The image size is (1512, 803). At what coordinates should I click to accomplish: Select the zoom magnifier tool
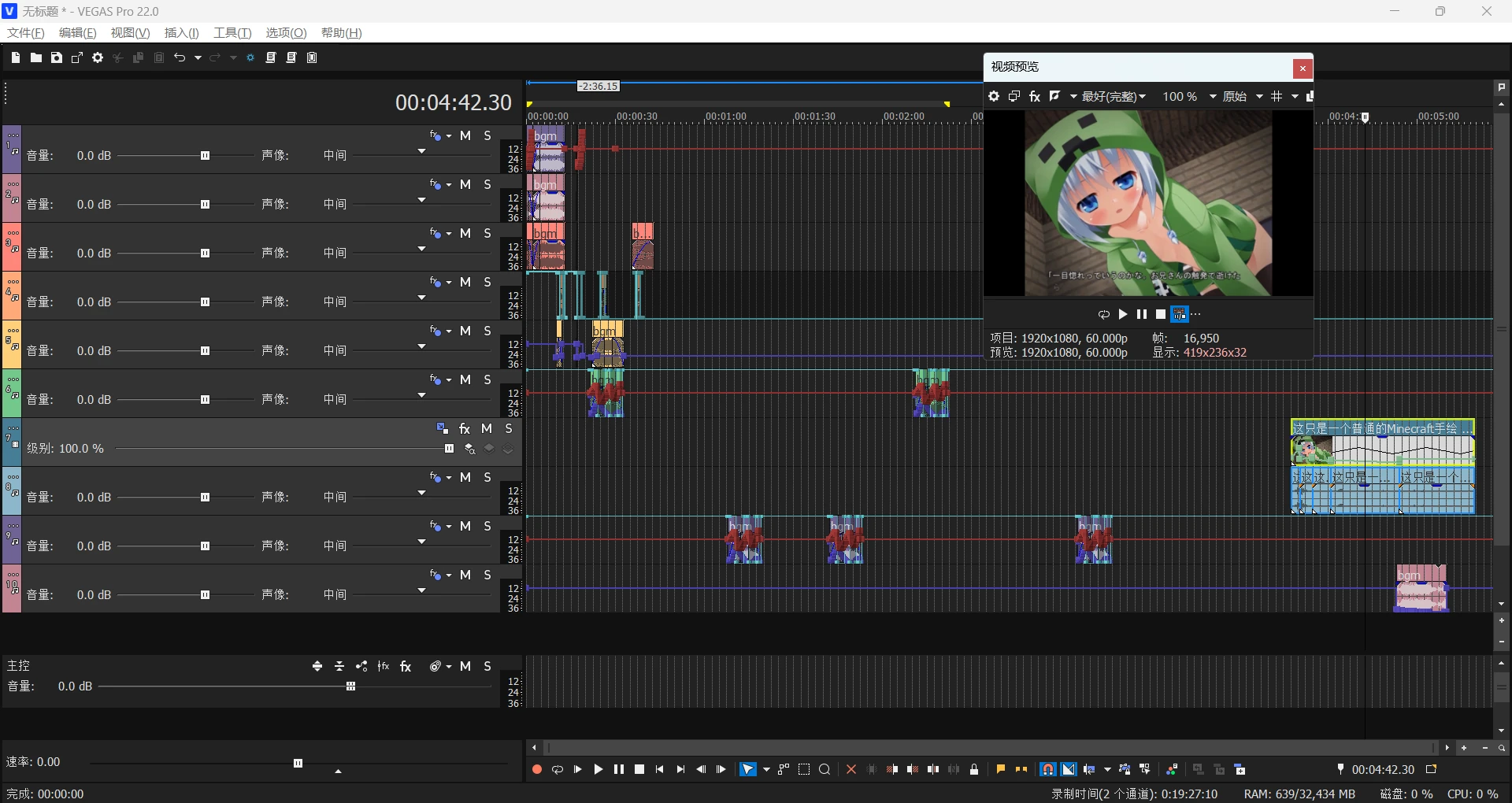(x=825, y=769)
